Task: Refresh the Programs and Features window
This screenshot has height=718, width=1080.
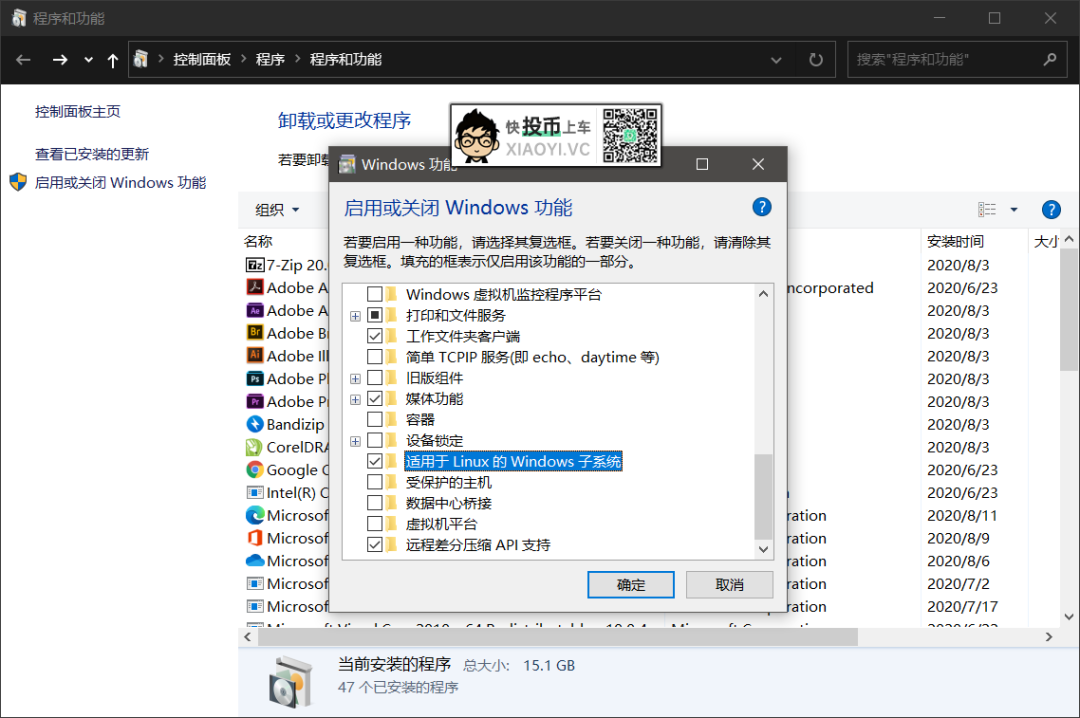Action: tap(816, 60)
